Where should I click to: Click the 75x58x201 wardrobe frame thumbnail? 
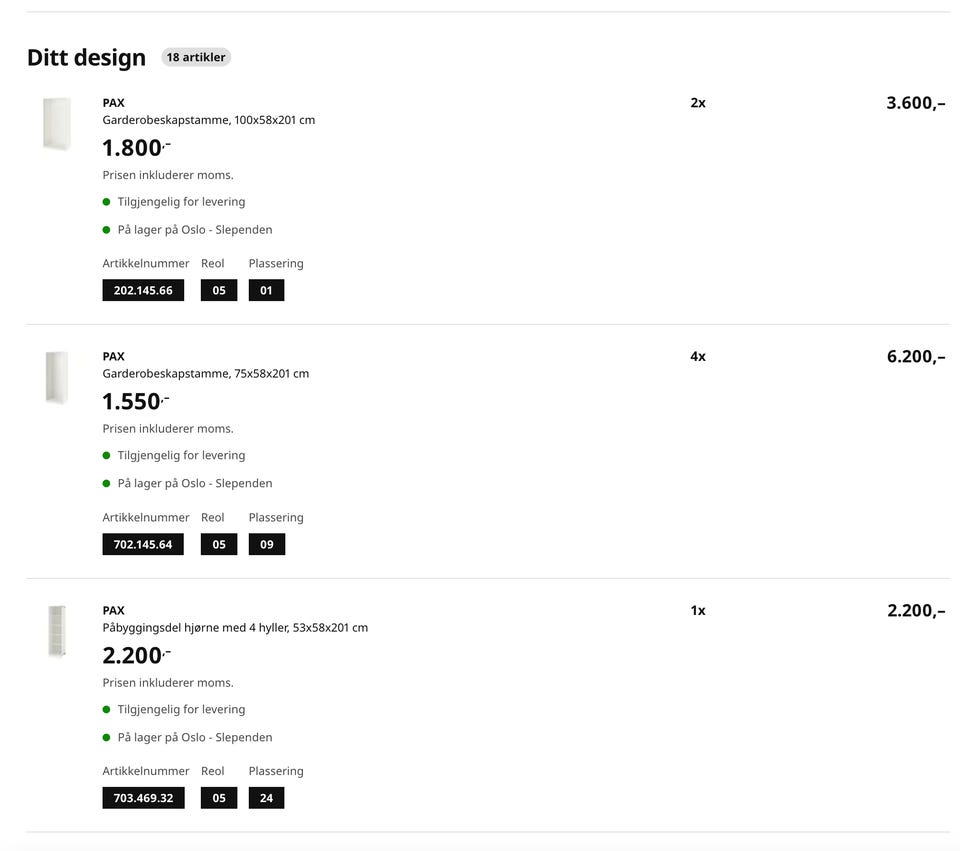point(57,378)
